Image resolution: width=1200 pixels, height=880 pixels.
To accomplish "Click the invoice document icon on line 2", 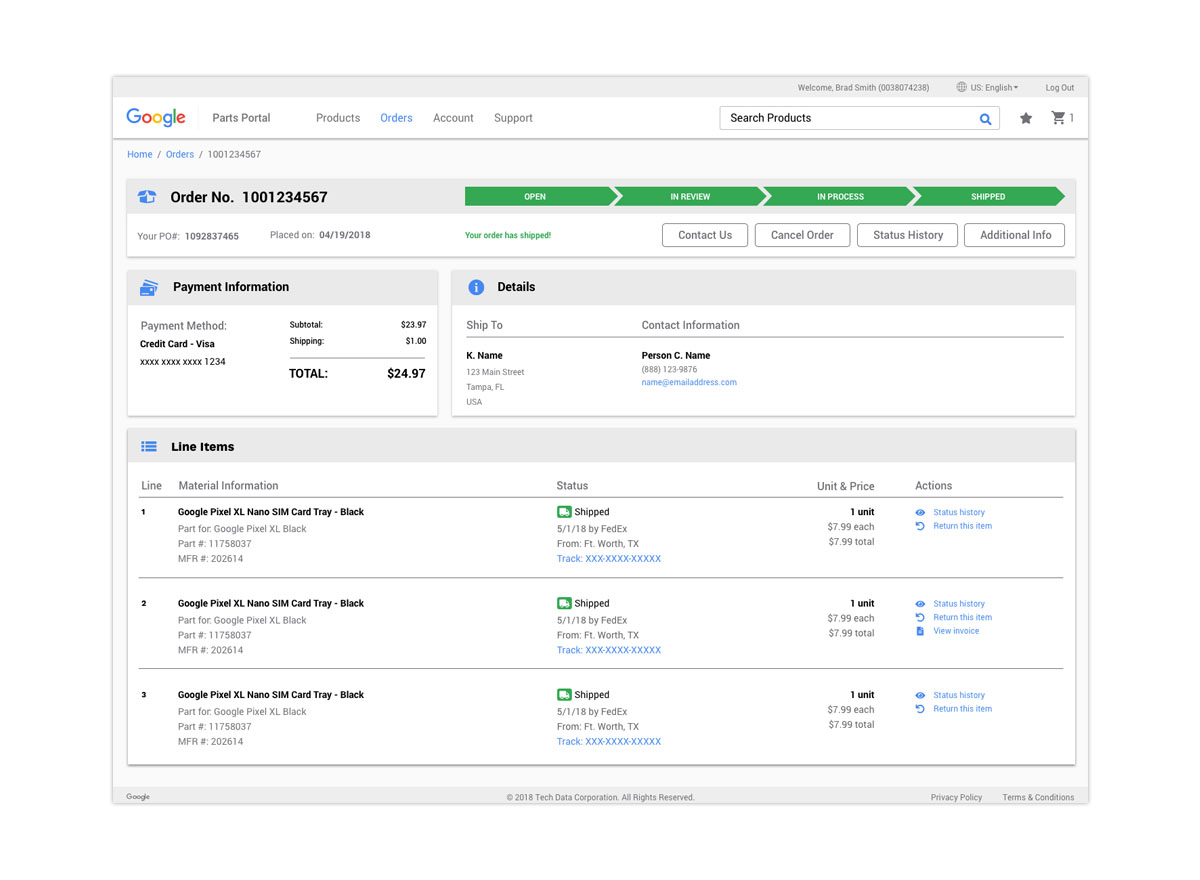I will click(920, 631).
